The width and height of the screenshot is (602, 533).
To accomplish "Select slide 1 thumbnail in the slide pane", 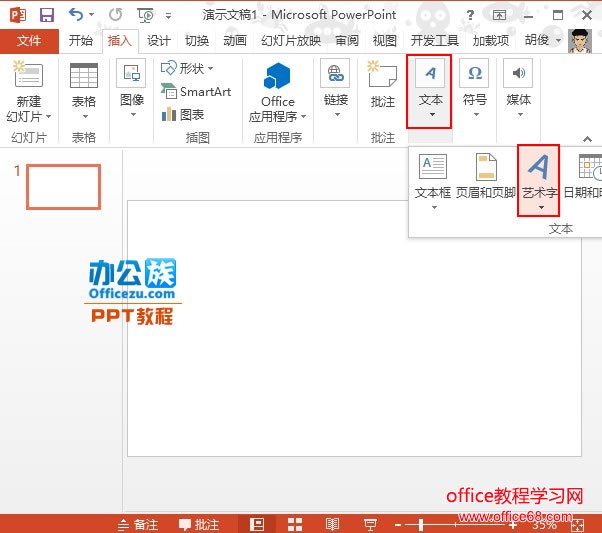I will click(64, 187).
